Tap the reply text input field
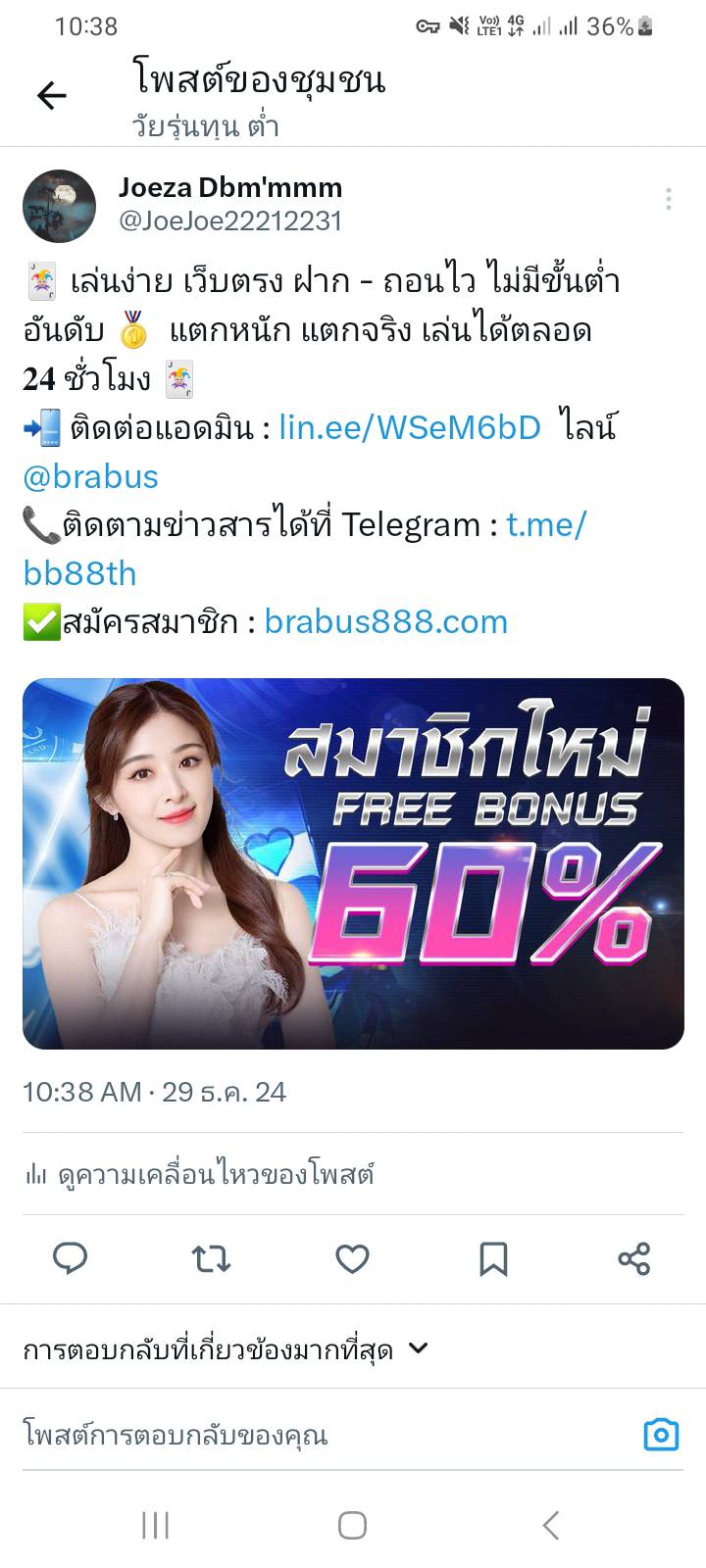 coord(324,1436)
